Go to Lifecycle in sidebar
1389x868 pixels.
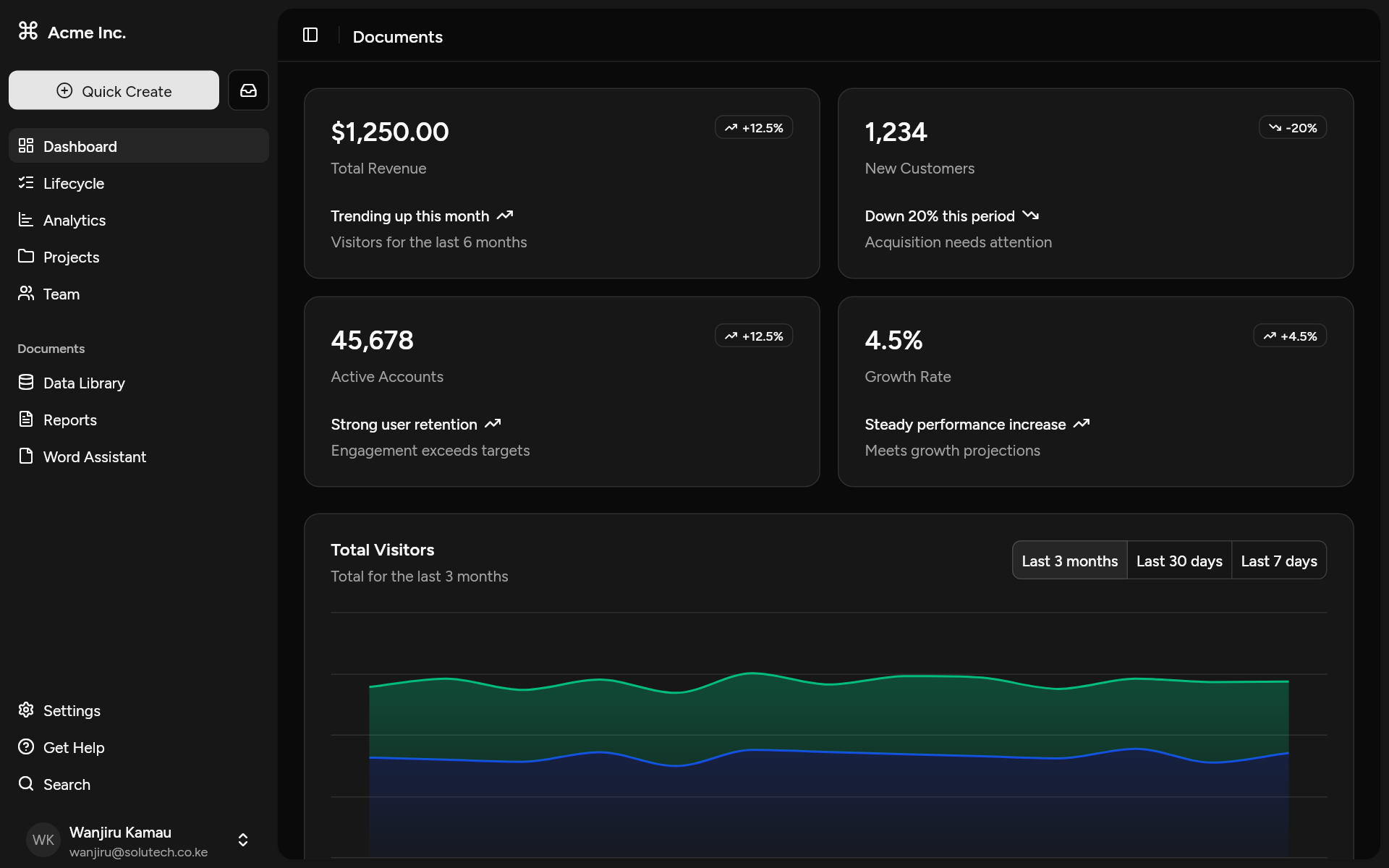tap(139, 183)
